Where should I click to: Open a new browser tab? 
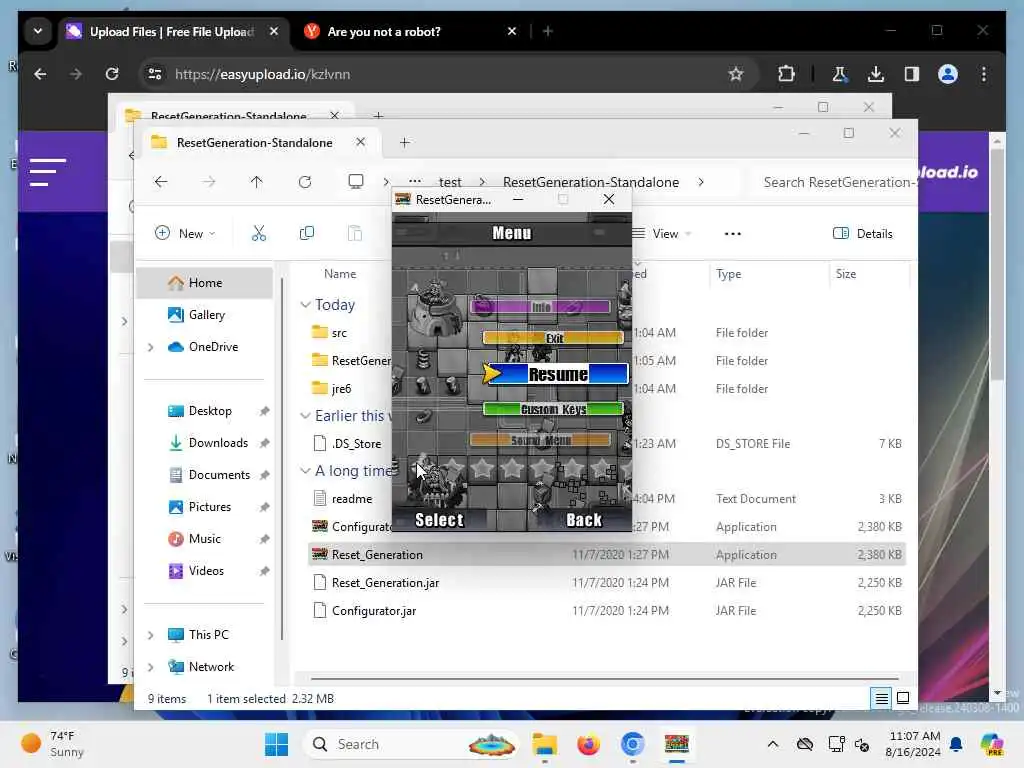click(548, 31)
